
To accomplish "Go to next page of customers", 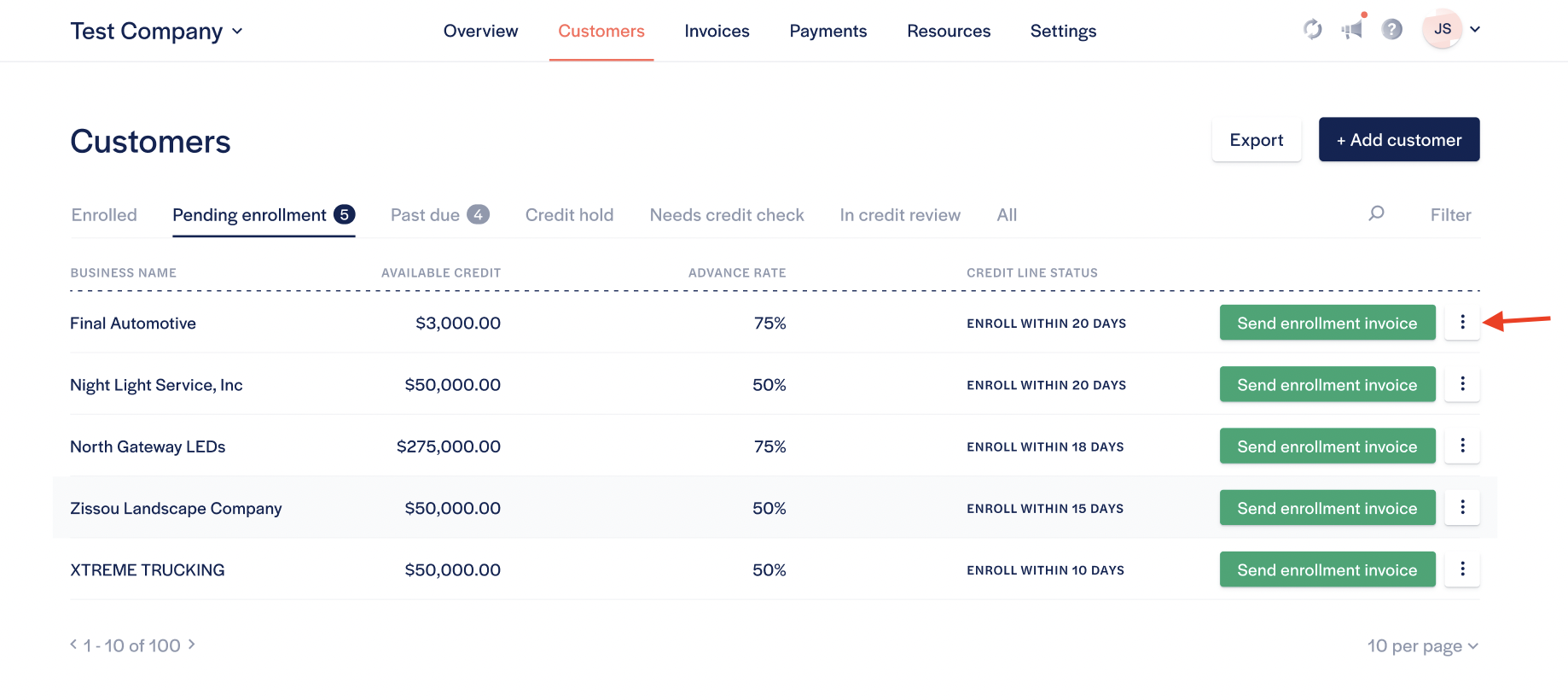I will (192, 645).
